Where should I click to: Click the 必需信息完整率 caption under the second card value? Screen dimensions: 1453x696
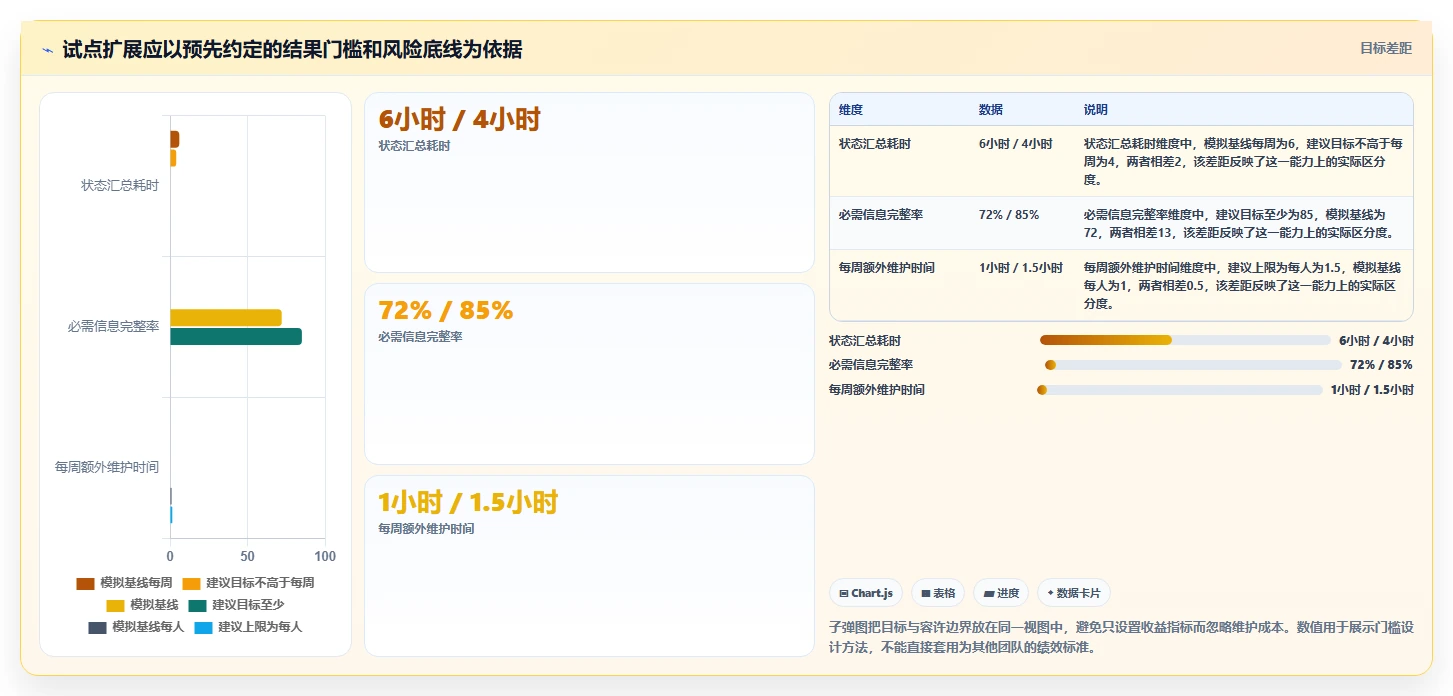pos(420,337)
